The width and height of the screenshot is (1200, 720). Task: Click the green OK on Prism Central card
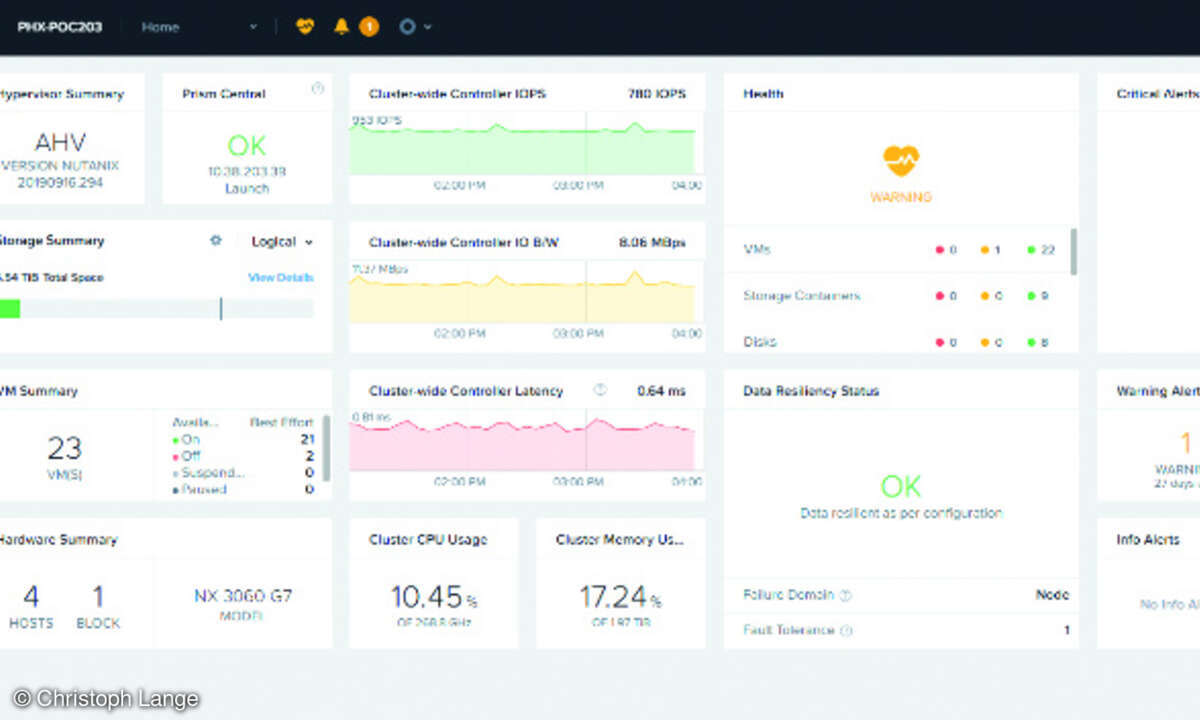click(x=247, y=146)
